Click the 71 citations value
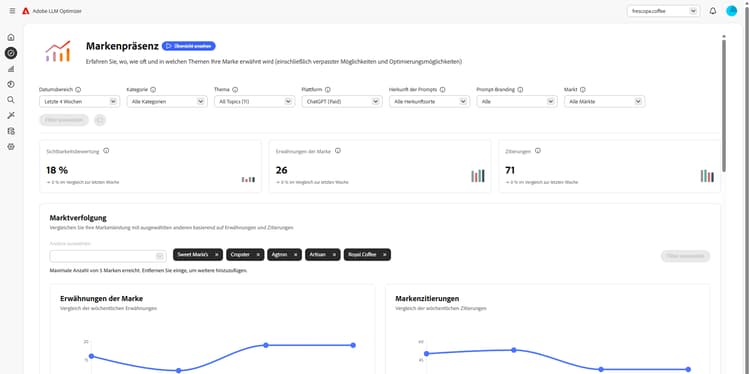Image resolution: width=750 pixels, height=374 pixels. (510, 170)
